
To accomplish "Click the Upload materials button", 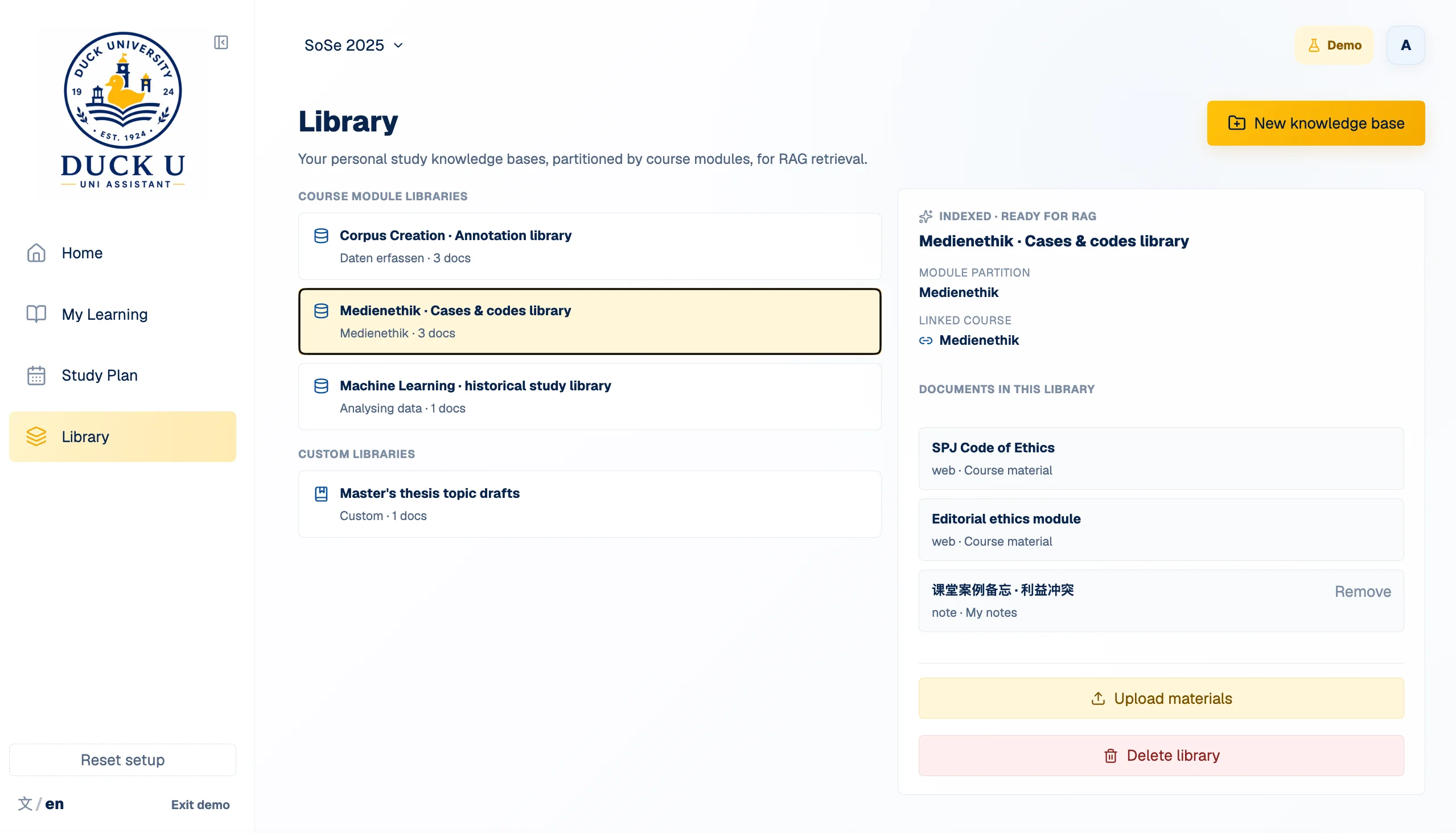I will (1161, 699).
